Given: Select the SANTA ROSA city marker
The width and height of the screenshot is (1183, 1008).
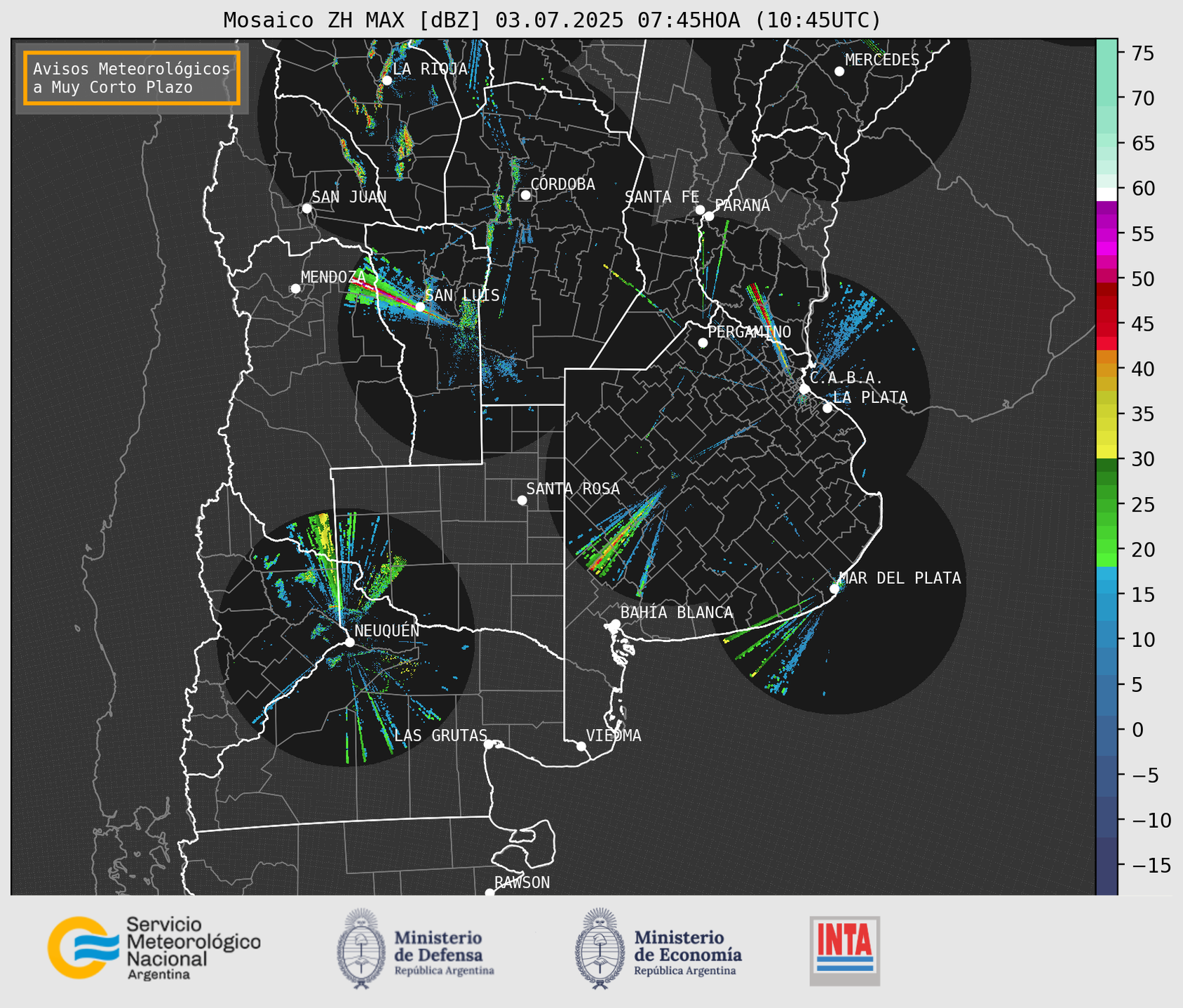Looking at the screenshot, I should [522, 500].
